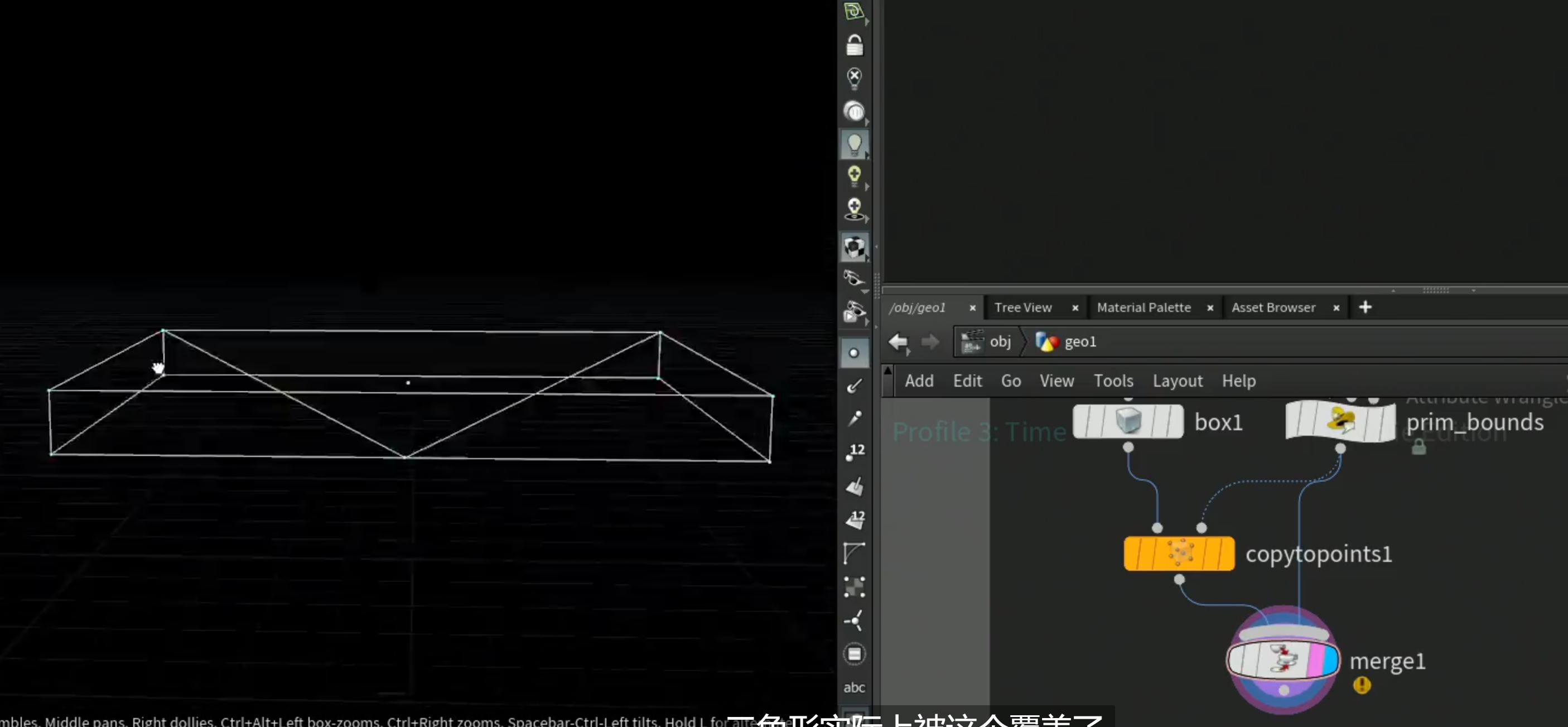Viewport: 1568px width, 727px height.
Task: Expand visualizer sunglasses dropdown
Action: click(x=865, y=292)
